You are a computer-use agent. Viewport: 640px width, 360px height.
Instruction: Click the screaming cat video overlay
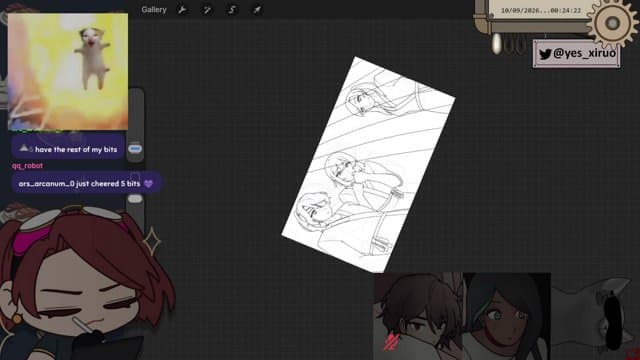coord(68,72)
